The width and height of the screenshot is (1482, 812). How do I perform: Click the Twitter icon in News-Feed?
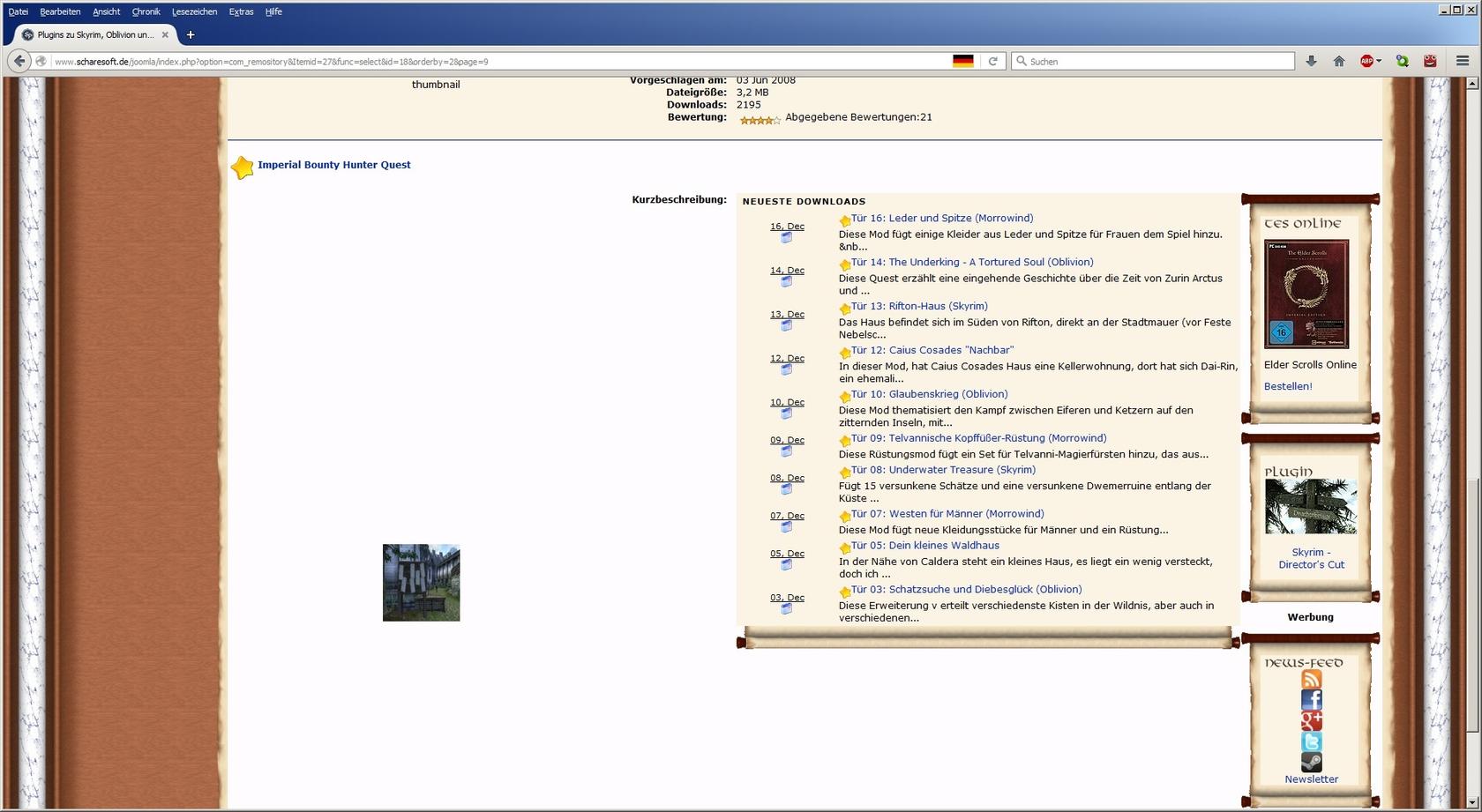pyautogui.click(x=1311, y=741)
